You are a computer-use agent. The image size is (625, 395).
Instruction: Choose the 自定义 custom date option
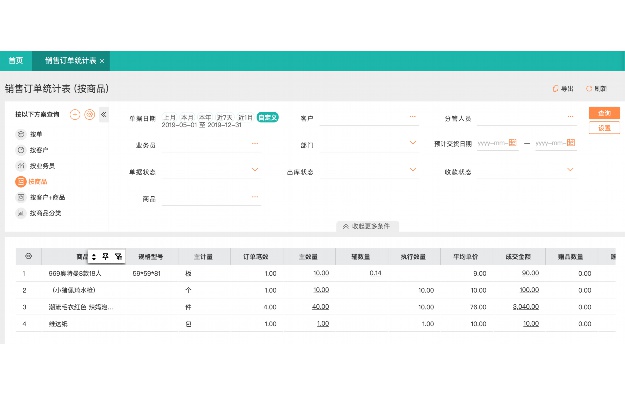pos(267,117)
